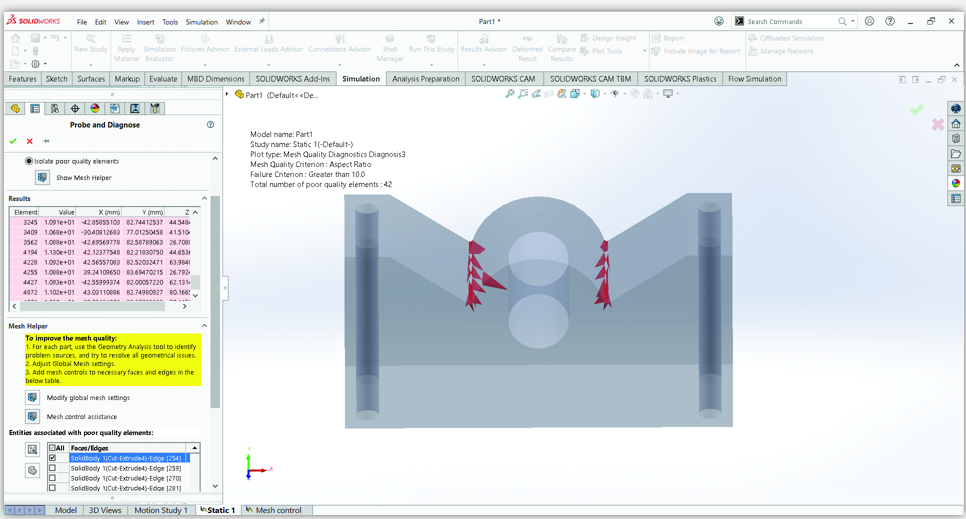This screenshot has height=519, width=966.
Task: Open Custom Properties icon in task pane
Action: [x=956, y=198]
